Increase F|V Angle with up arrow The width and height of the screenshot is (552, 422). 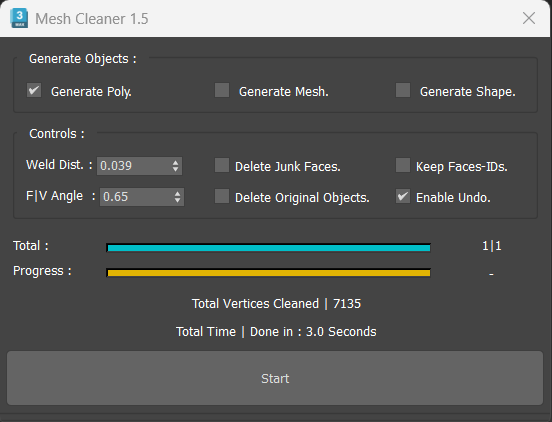178,193
